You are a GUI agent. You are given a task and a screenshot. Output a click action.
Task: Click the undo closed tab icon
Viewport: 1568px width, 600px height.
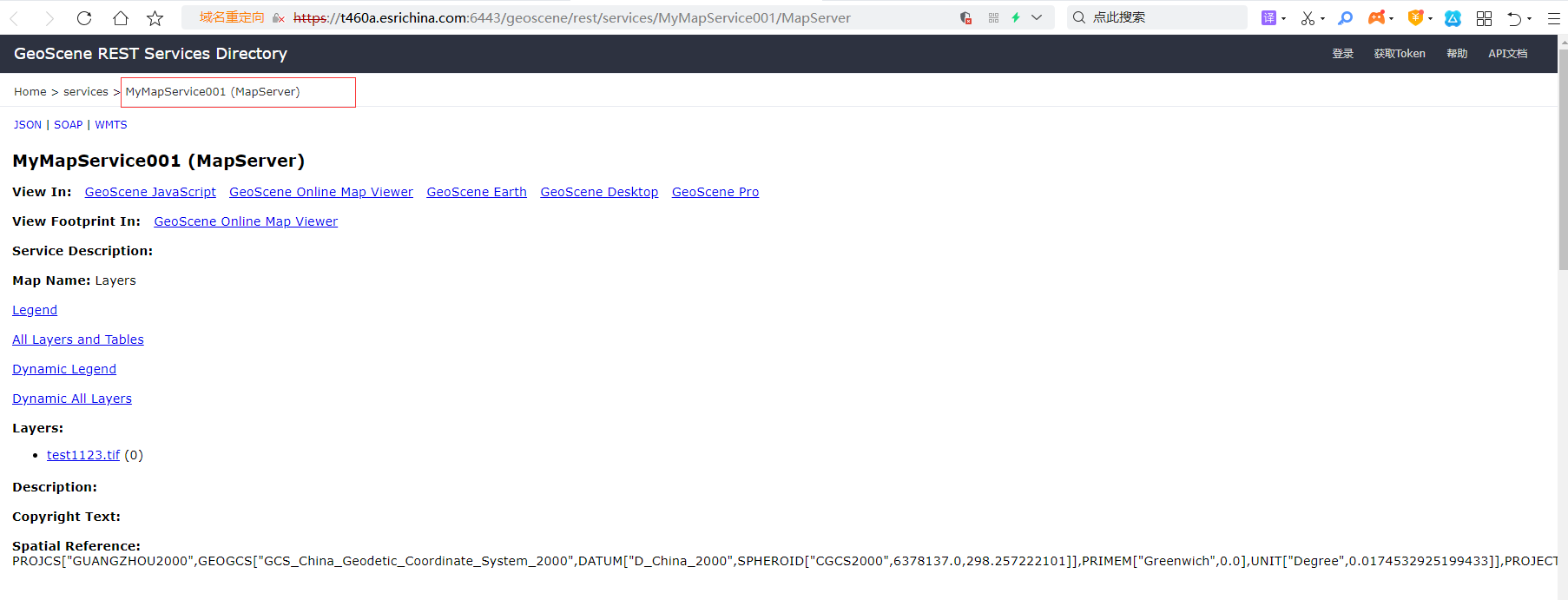pyautogui.click(x=1514, y=18)
